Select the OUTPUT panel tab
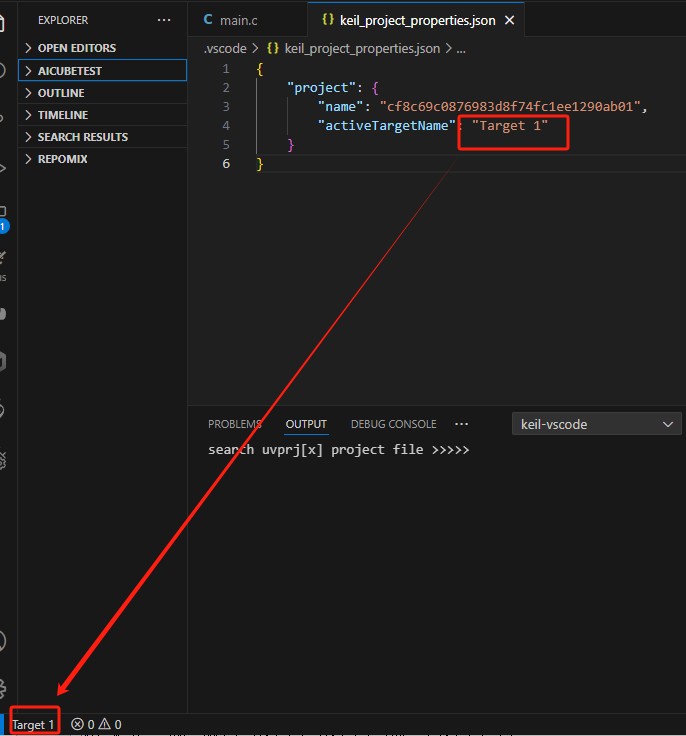Screen dimensions: 686x736 [x=306, y=424]
